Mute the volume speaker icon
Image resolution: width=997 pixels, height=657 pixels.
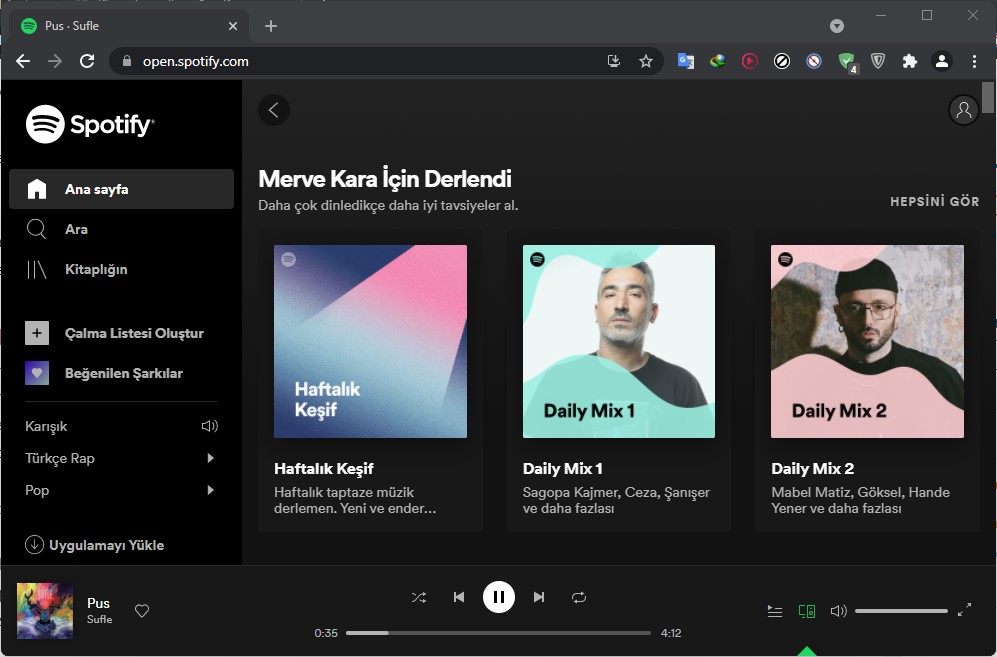[x=838, y=611]
